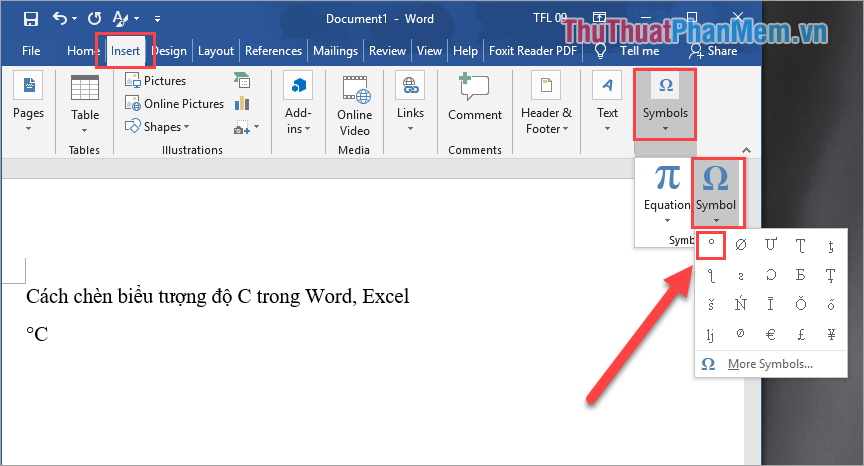Screen dimensions: 864x466
Task: Click the Symbols ribbon group button
Action: coord(665,104)
